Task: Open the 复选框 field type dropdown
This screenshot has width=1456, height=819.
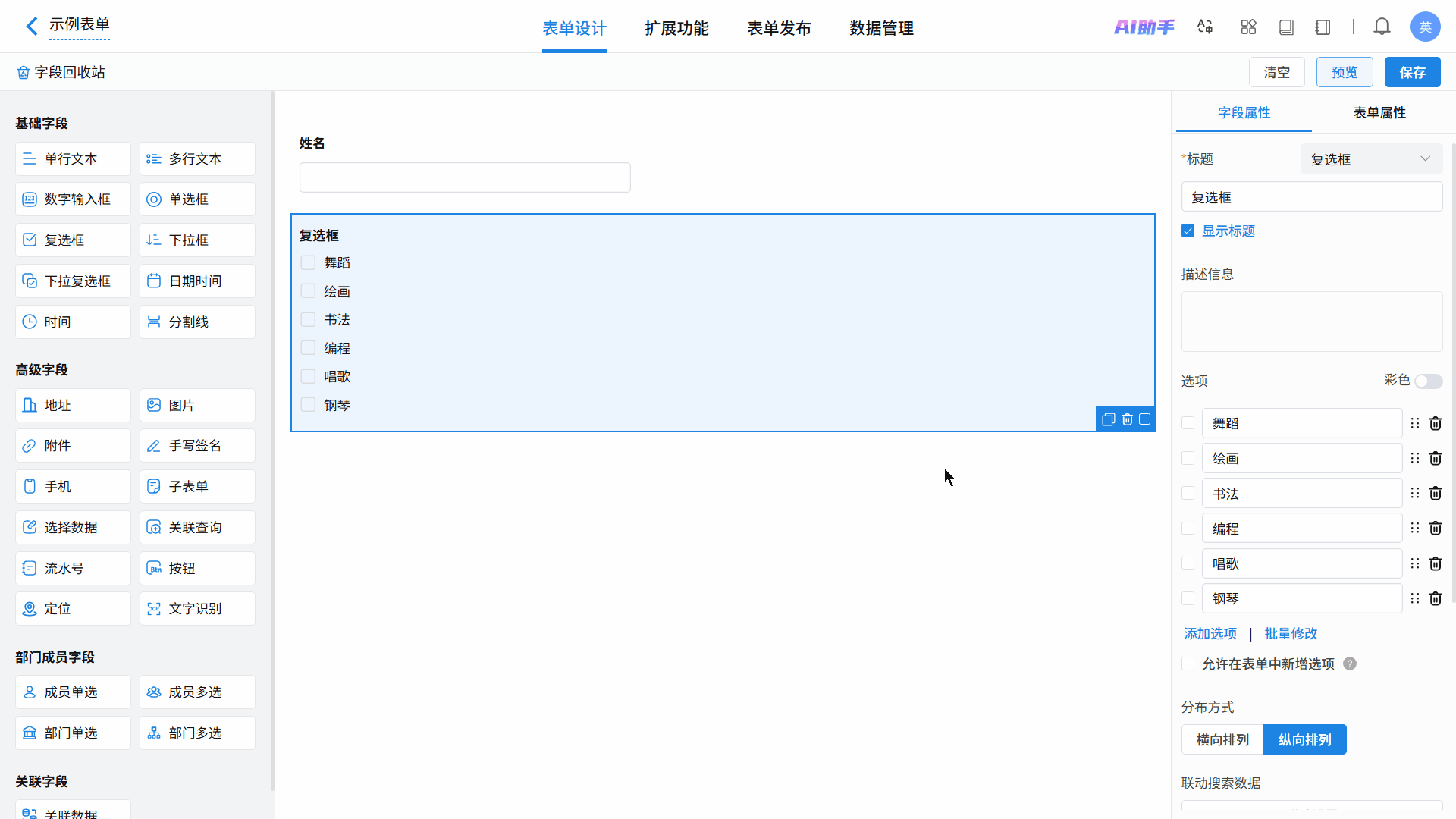Action: coord(1370,159)
